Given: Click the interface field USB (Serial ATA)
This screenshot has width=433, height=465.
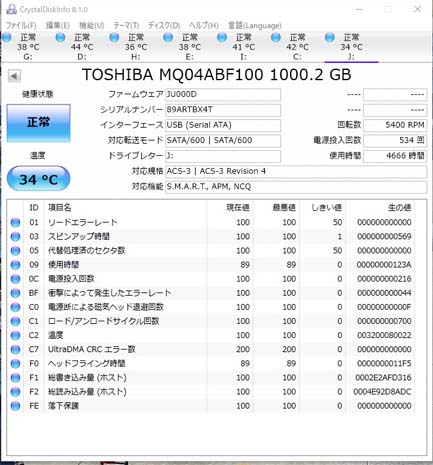Looking at the screenshot, I should [x=223, y=125].
